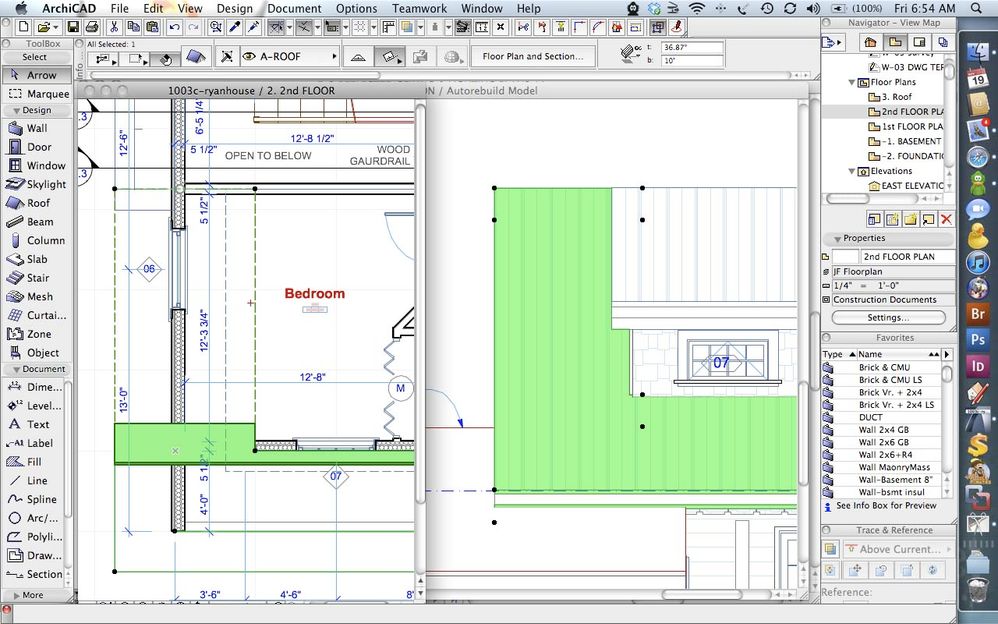Screen dimensions: 998x624
Task: Click the Save icon in toolbar
Action: (72, 27)
